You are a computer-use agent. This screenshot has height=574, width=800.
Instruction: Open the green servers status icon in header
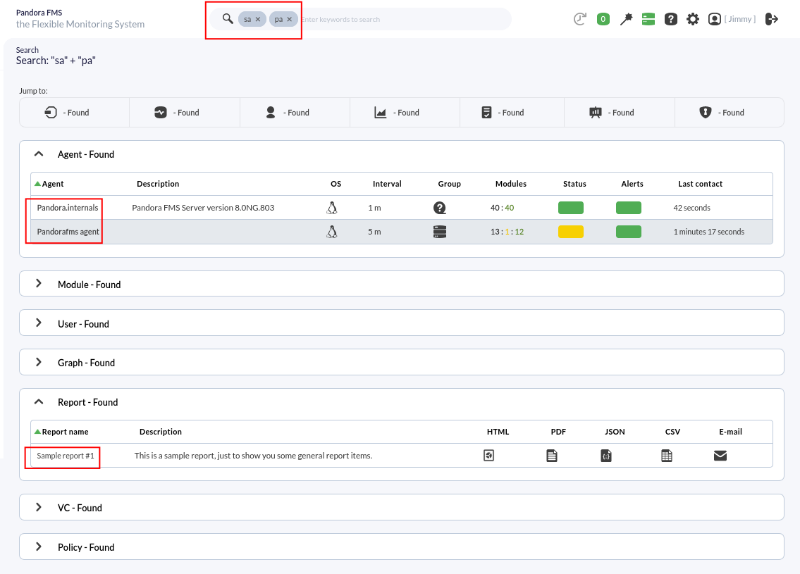(648, 19)
